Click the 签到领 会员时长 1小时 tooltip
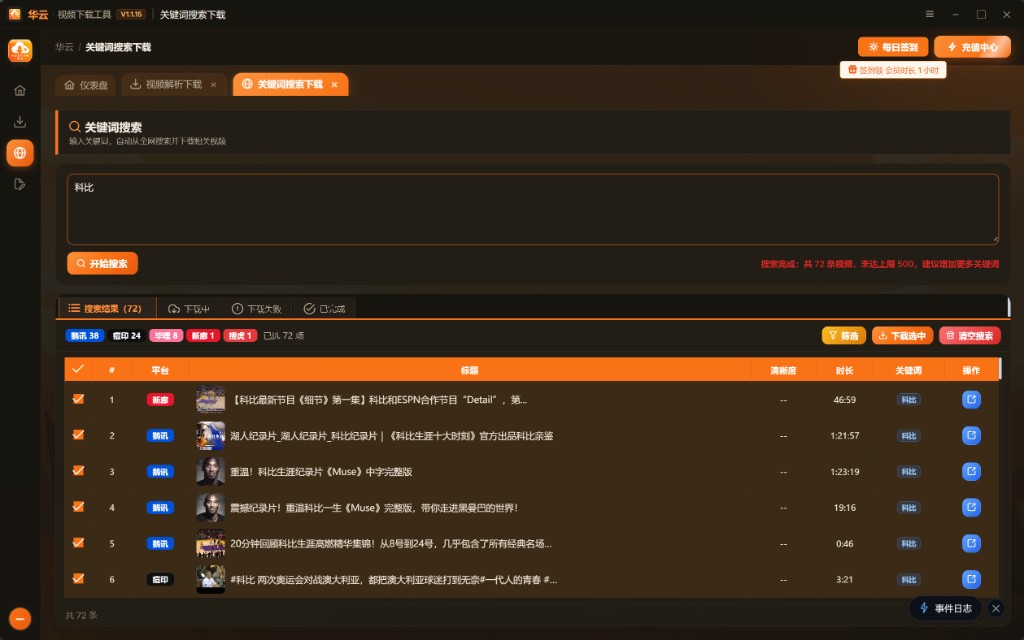 click(893, 70)
